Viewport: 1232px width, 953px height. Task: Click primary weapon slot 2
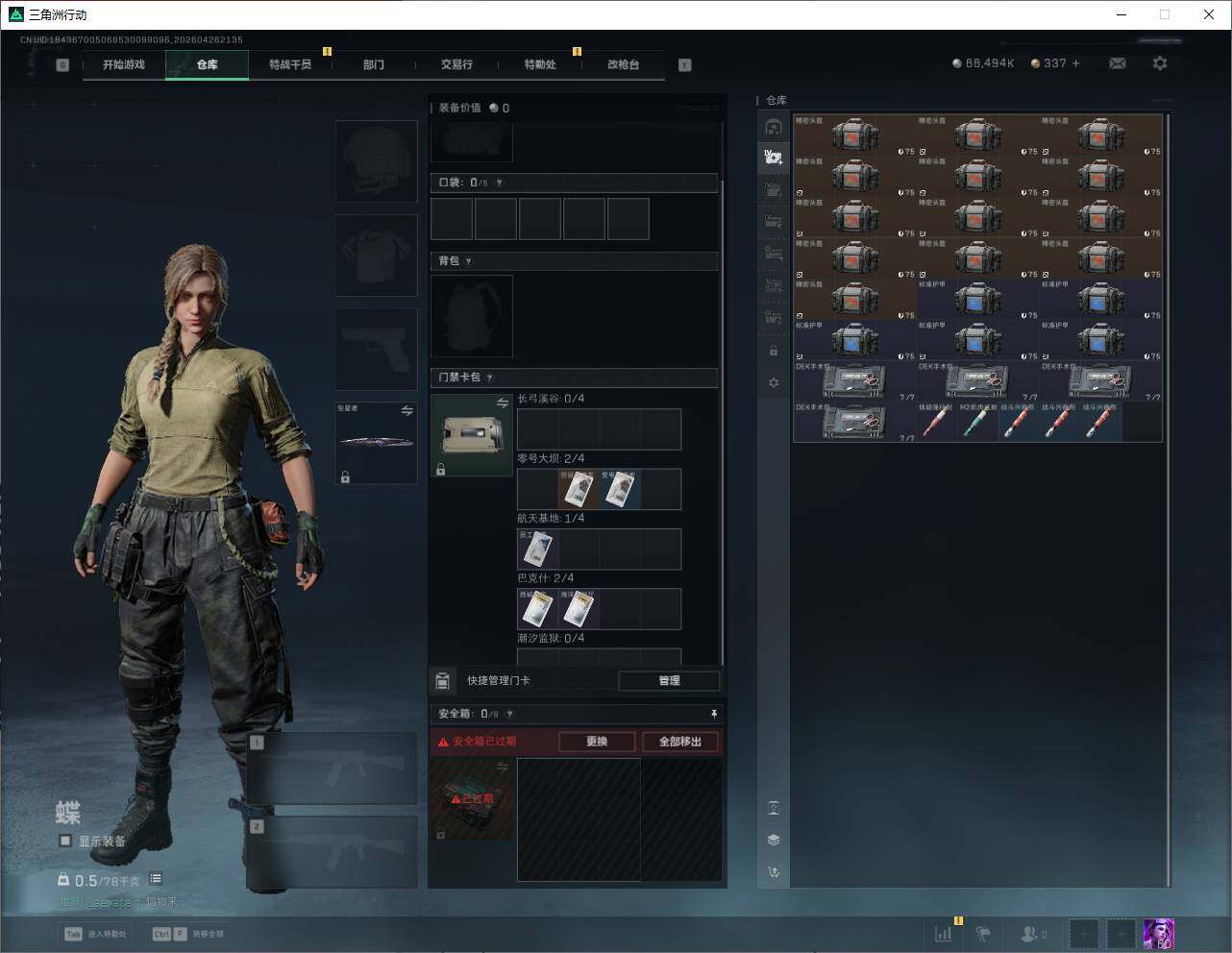333,852
